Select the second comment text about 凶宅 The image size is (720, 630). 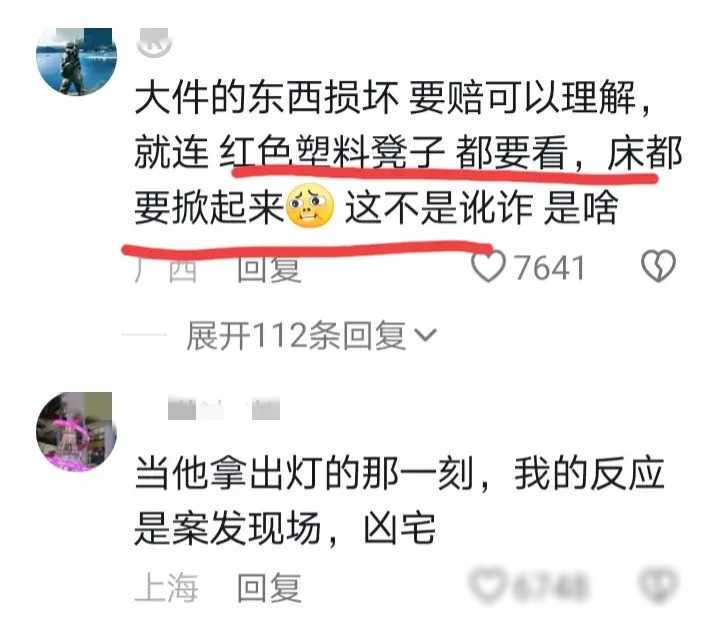click(399, 501)
